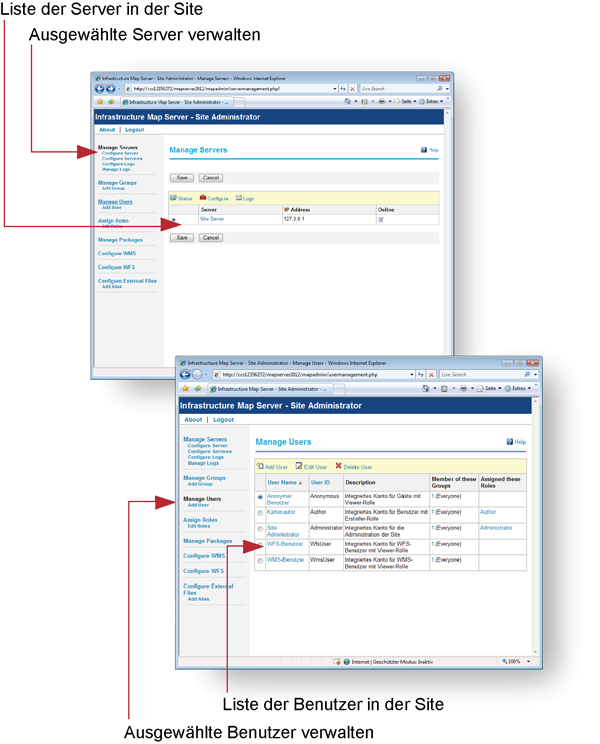This screenshot has width=600, height=744.
Task: Click Edit User icon in Manage Users toolbar
Action: coord(299,466)
